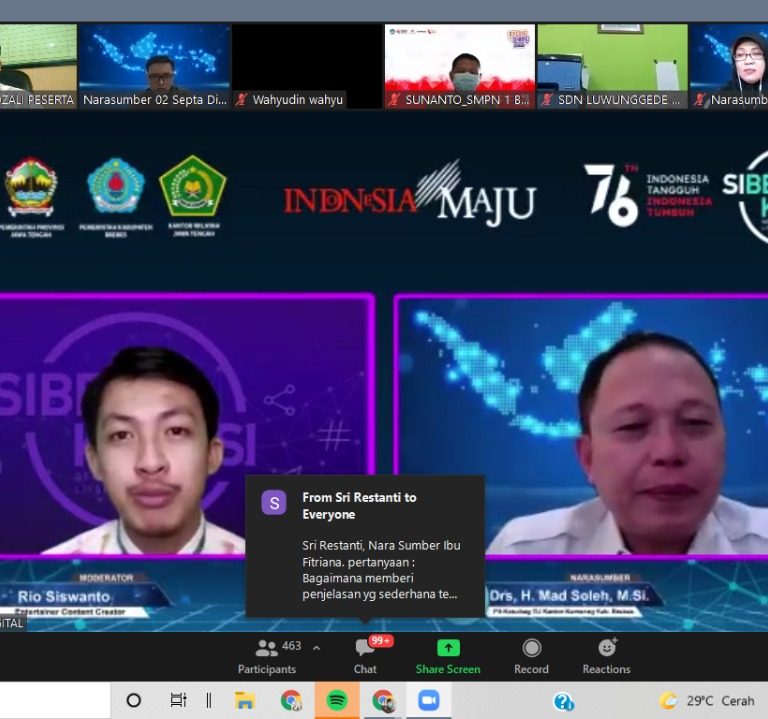Click the Rio Siswanto moderator name label
Viewport: 768px width, 719px height.
64,597
